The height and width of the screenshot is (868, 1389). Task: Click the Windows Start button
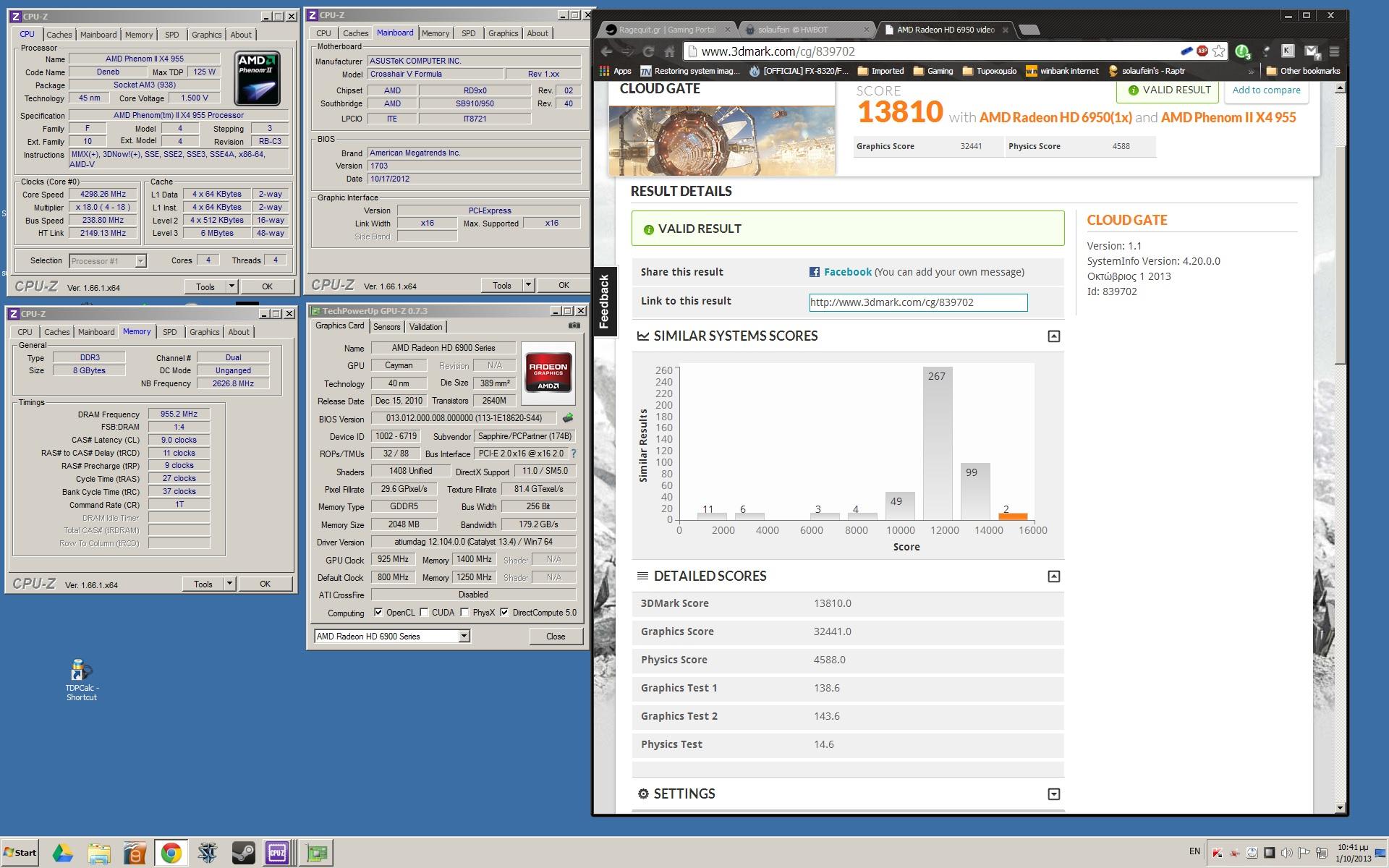[x=20, y=852]
